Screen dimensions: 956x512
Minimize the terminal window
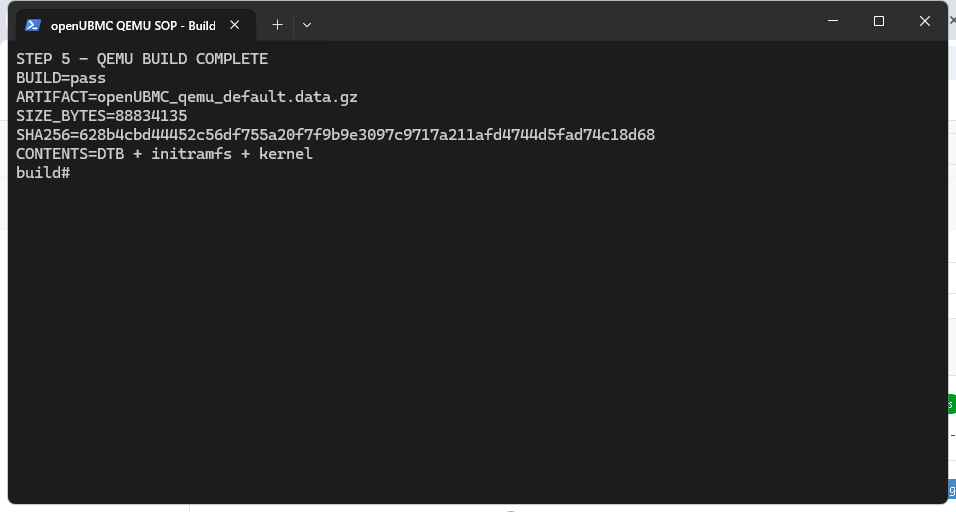833,21
